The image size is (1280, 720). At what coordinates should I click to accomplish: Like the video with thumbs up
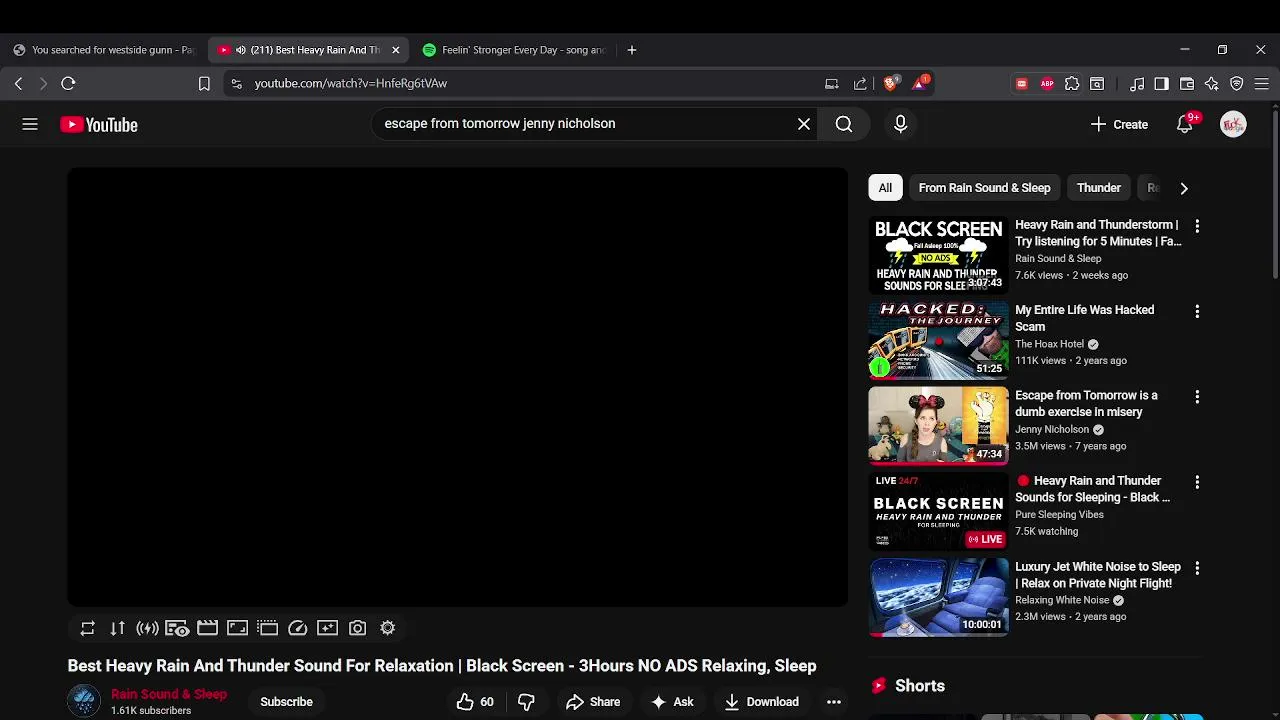pyautogui.click(x=475, y=702)
